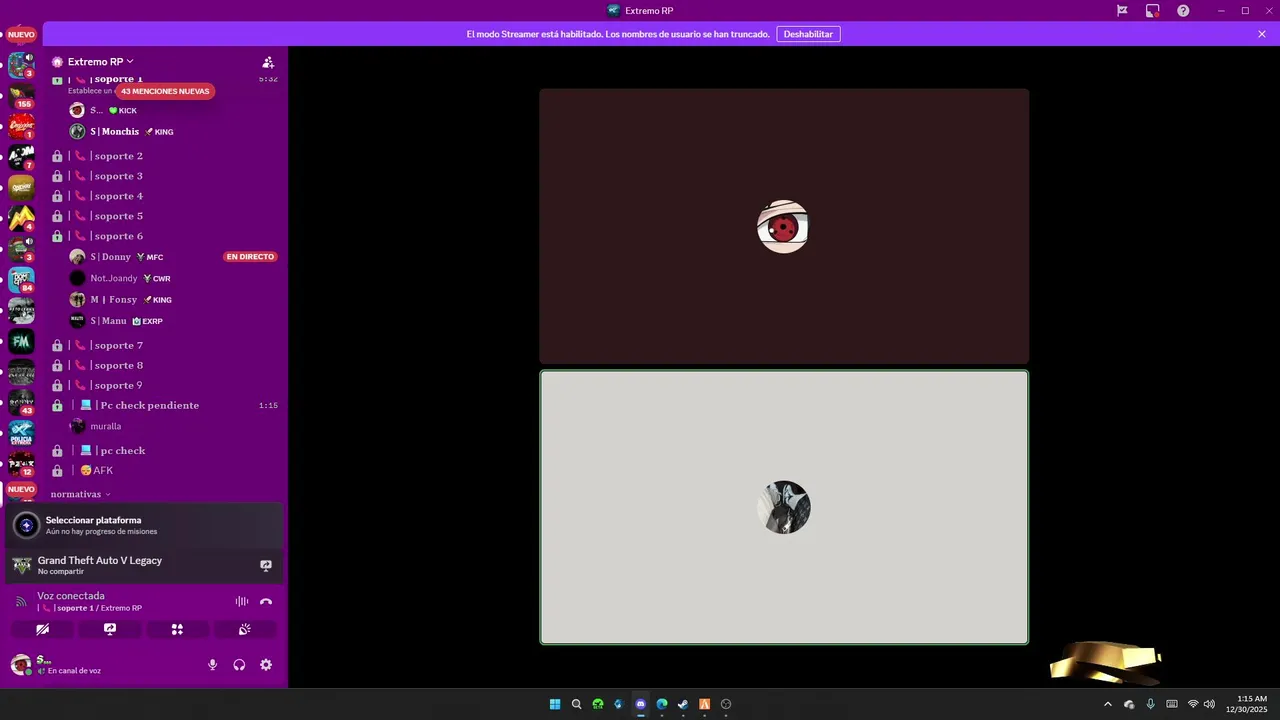This screenshot has height=720, width=1280.
Task: Click the Seleccionar plataforma quest icon
Action: (27, 525)
